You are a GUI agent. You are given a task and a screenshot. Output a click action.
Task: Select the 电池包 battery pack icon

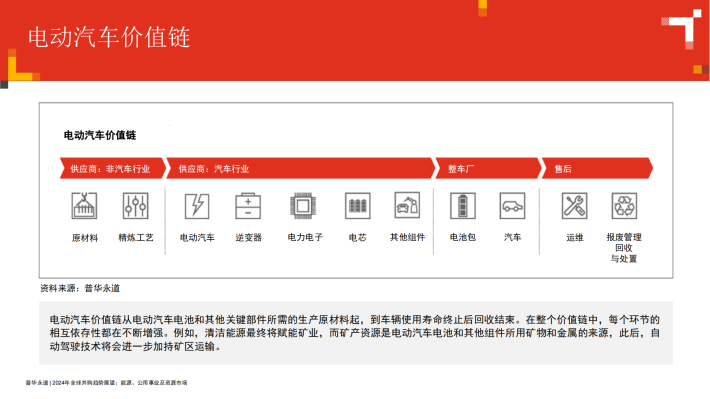tap(463, 206)
